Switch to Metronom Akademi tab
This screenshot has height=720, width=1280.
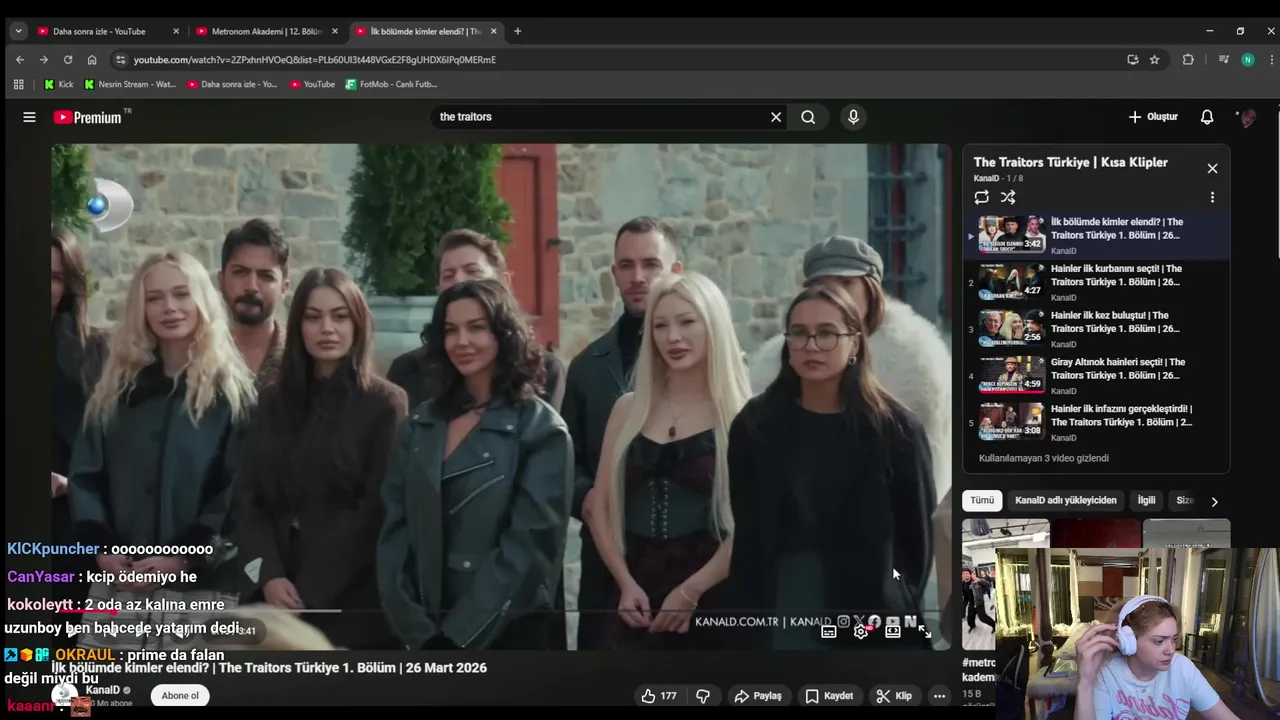point(267,31)
